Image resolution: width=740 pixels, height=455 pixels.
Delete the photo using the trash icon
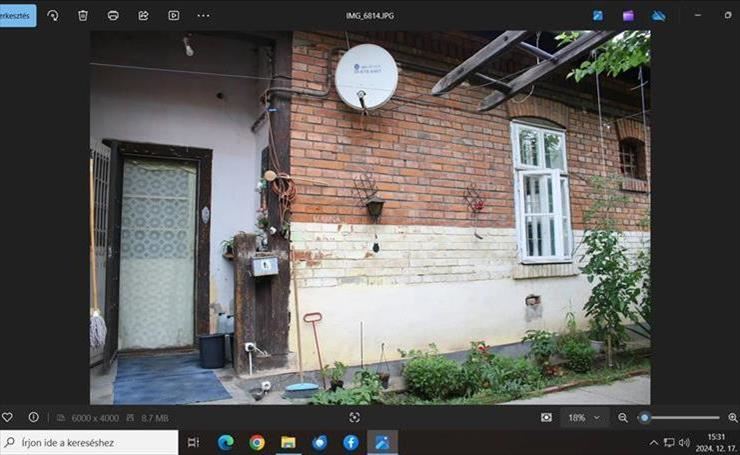[x=83, y=15]
